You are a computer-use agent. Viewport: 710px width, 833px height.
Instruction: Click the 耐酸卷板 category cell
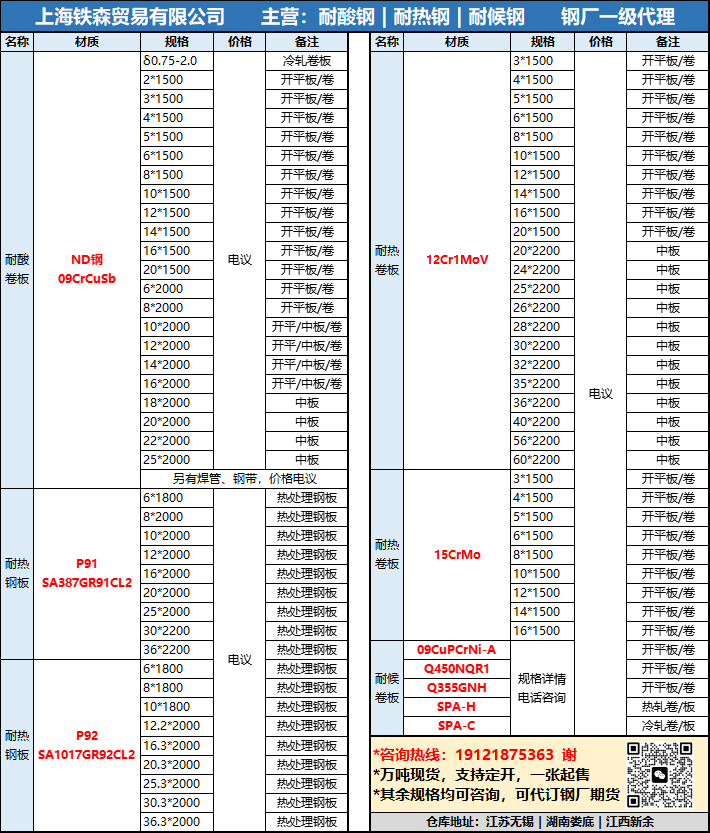tap(17, 269)
